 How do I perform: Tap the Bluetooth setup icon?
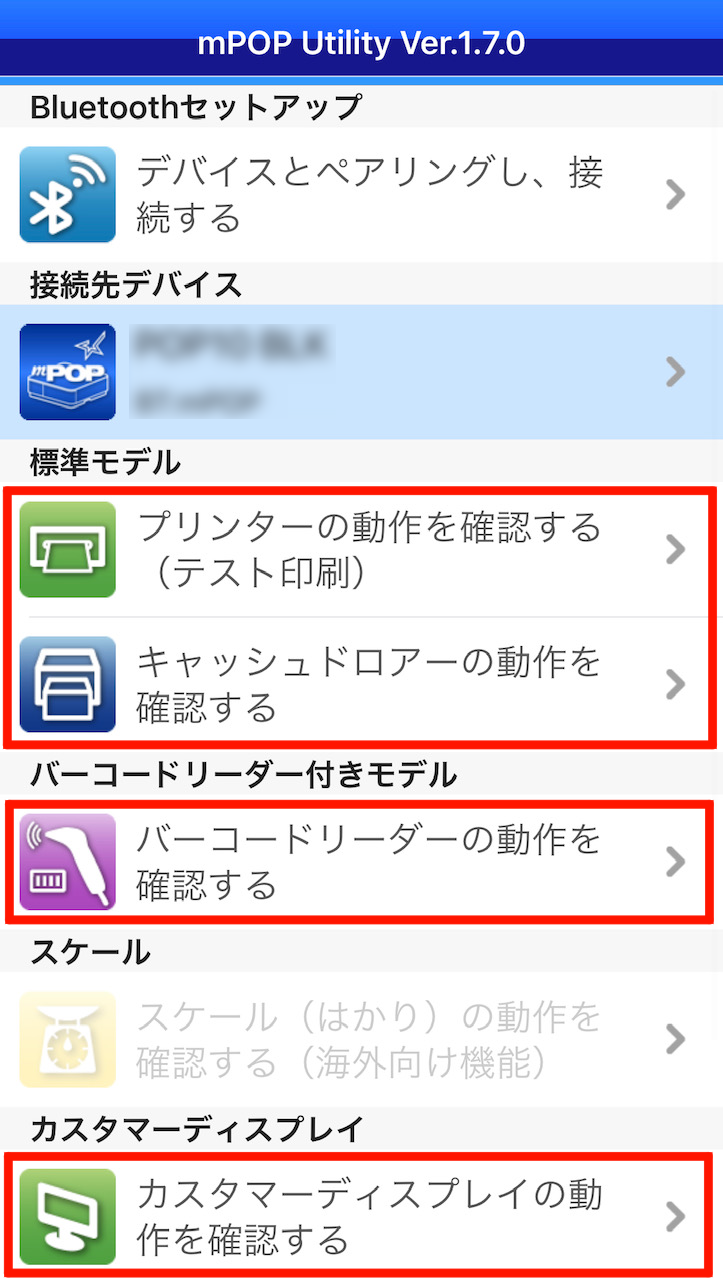pyautogui.click(x=68, y=194)
